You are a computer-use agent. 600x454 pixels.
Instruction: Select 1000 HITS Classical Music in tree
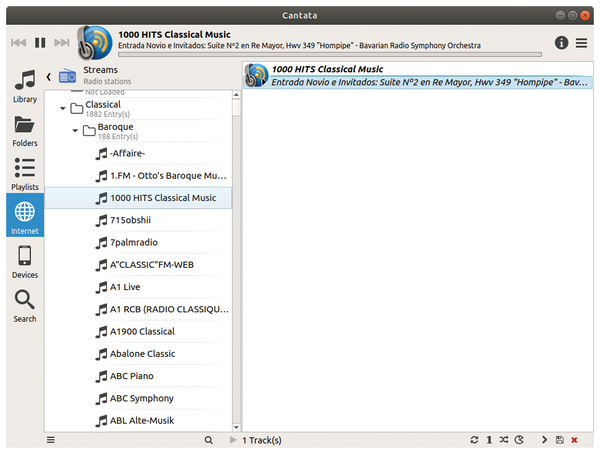tap(138, 198)
